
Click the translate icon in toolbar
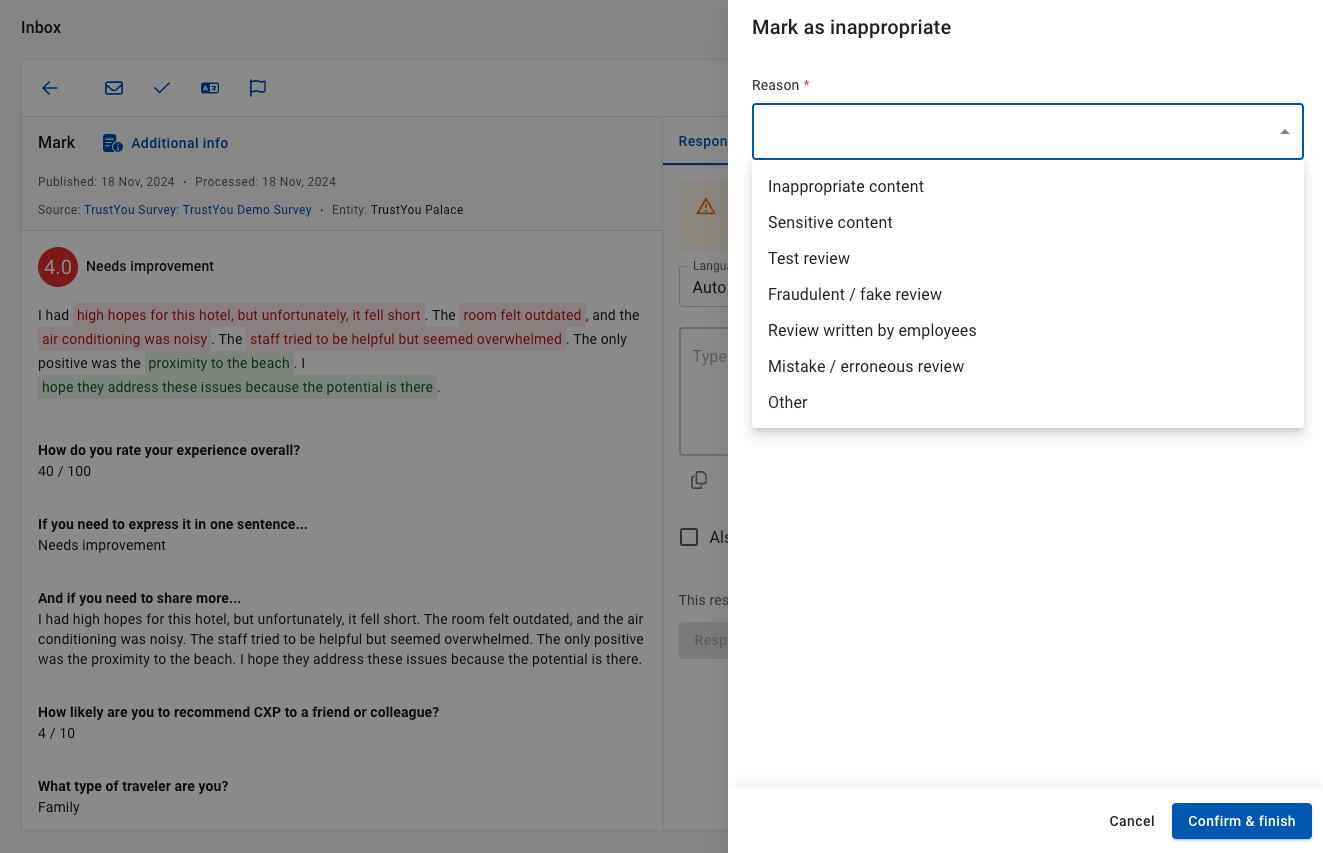click(210, 88)
